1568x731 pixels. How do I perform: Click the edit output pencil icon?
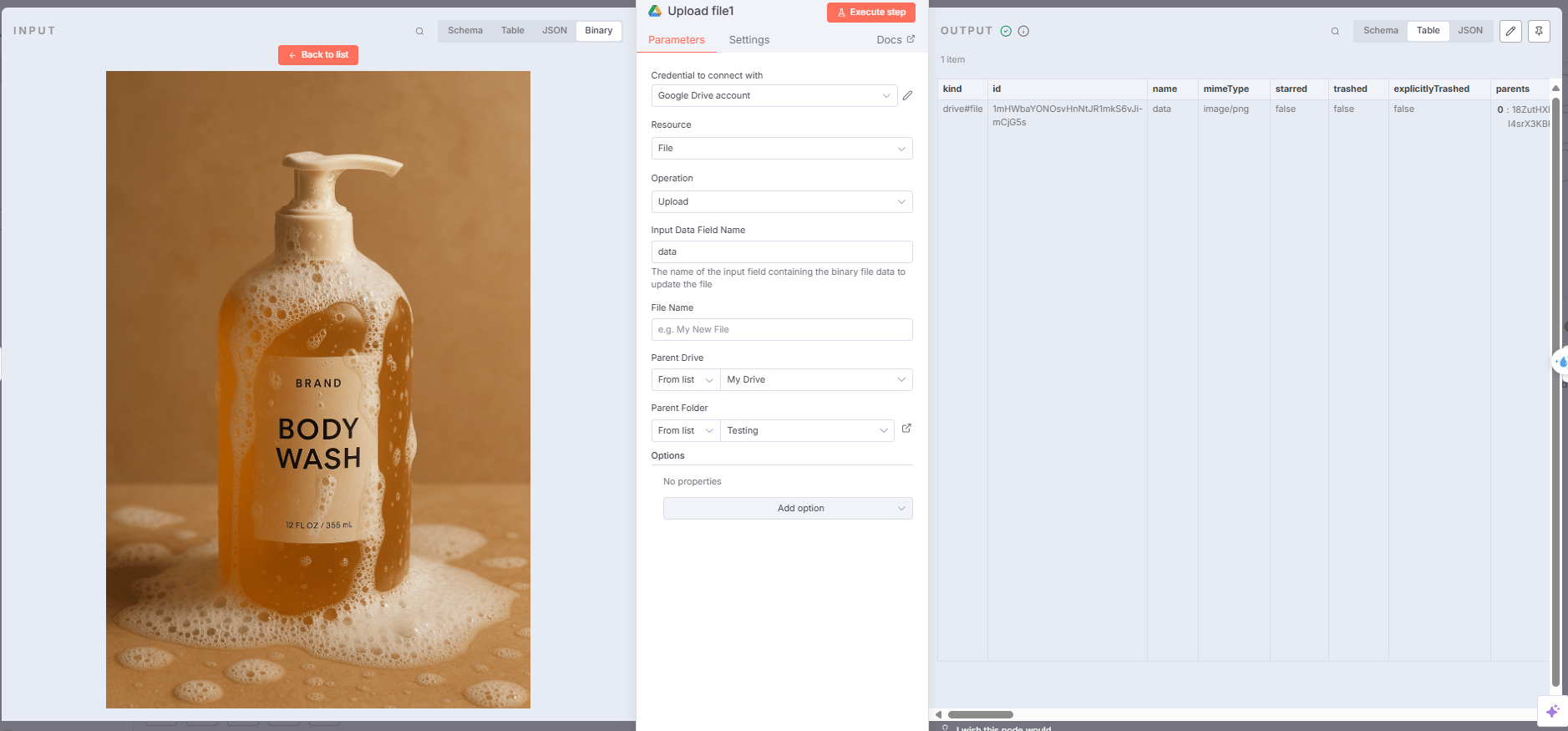click(x=1510, y=31)
